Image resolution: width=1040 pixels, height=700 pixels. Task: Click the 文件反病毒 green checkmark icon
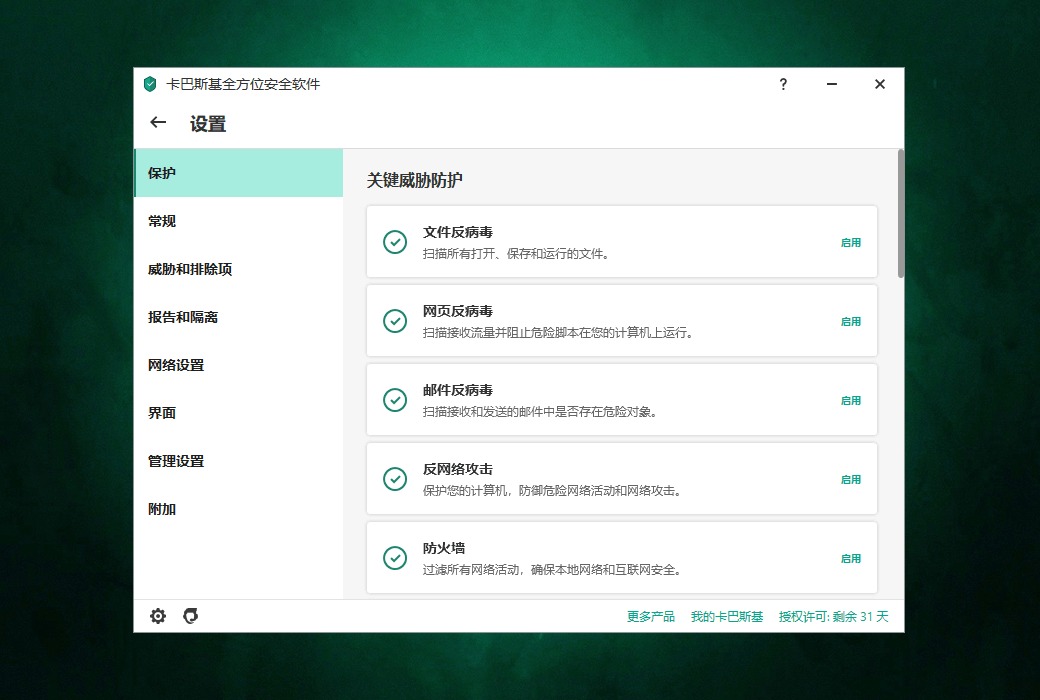click(395, 242)
